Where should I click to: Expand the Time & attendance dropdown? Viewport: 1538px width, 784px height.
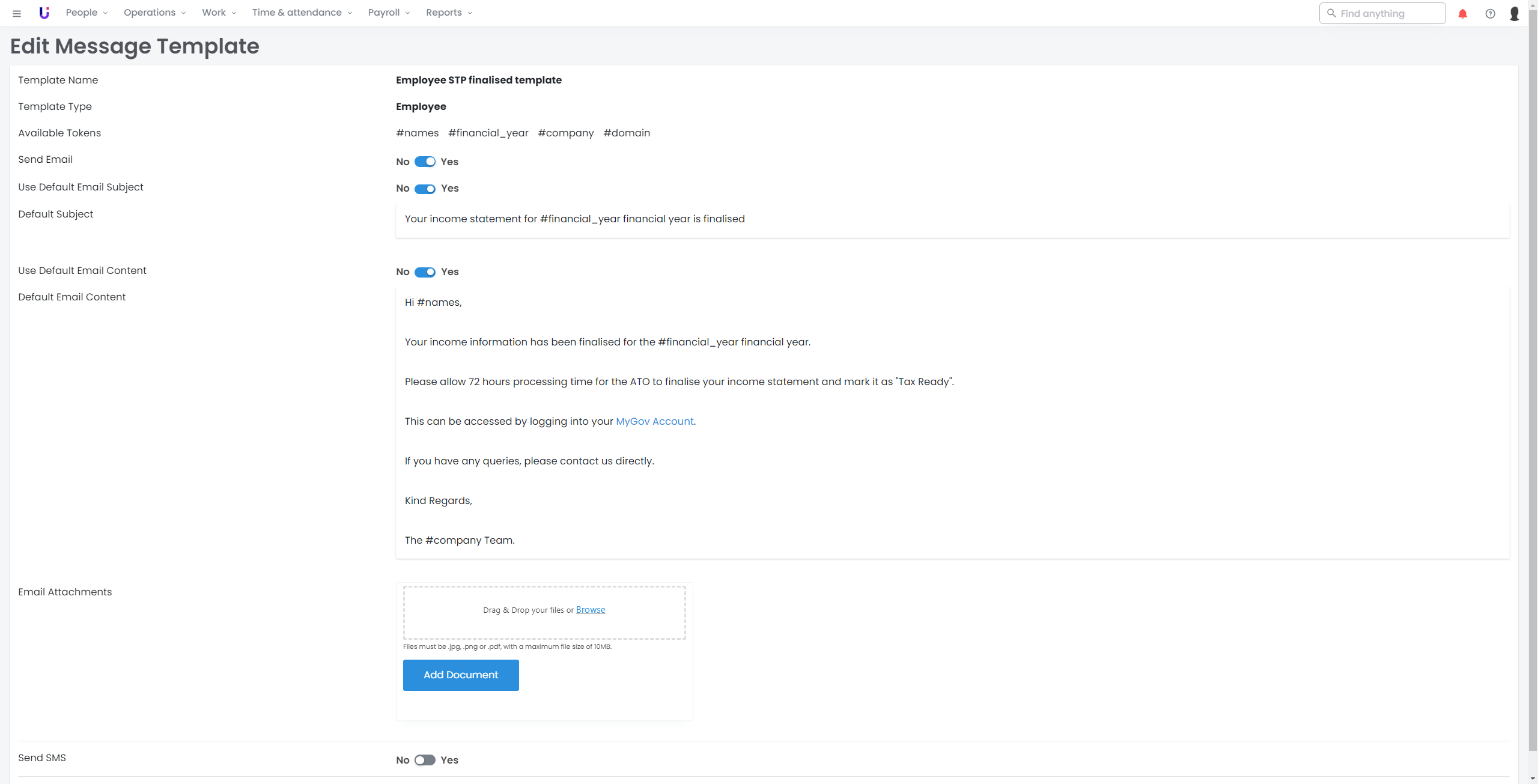[302, 13]
